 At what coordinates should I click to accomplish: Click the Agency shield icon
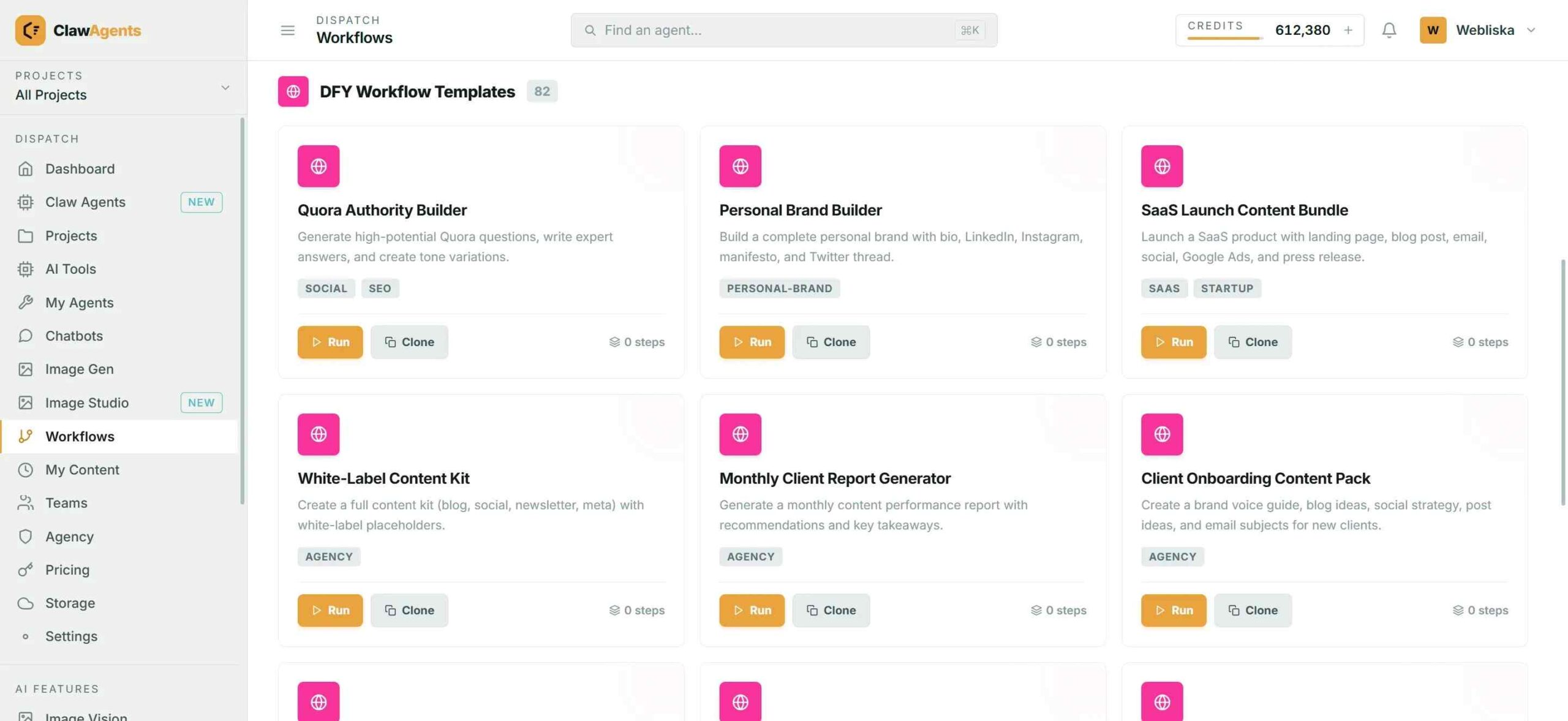tap(25, 537)
